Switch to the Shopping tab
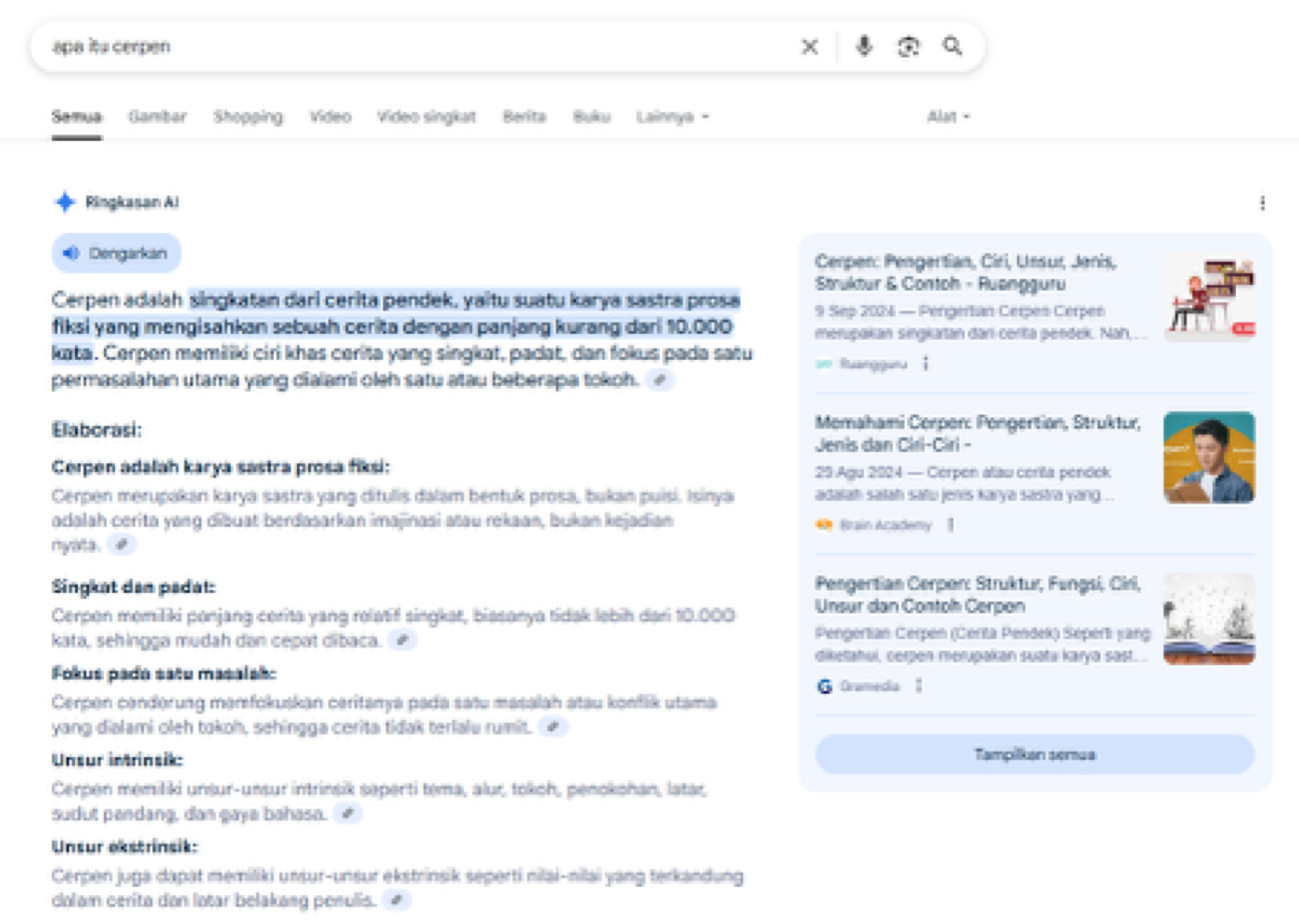Screen dimensions: 1299x924 (248, 117)
